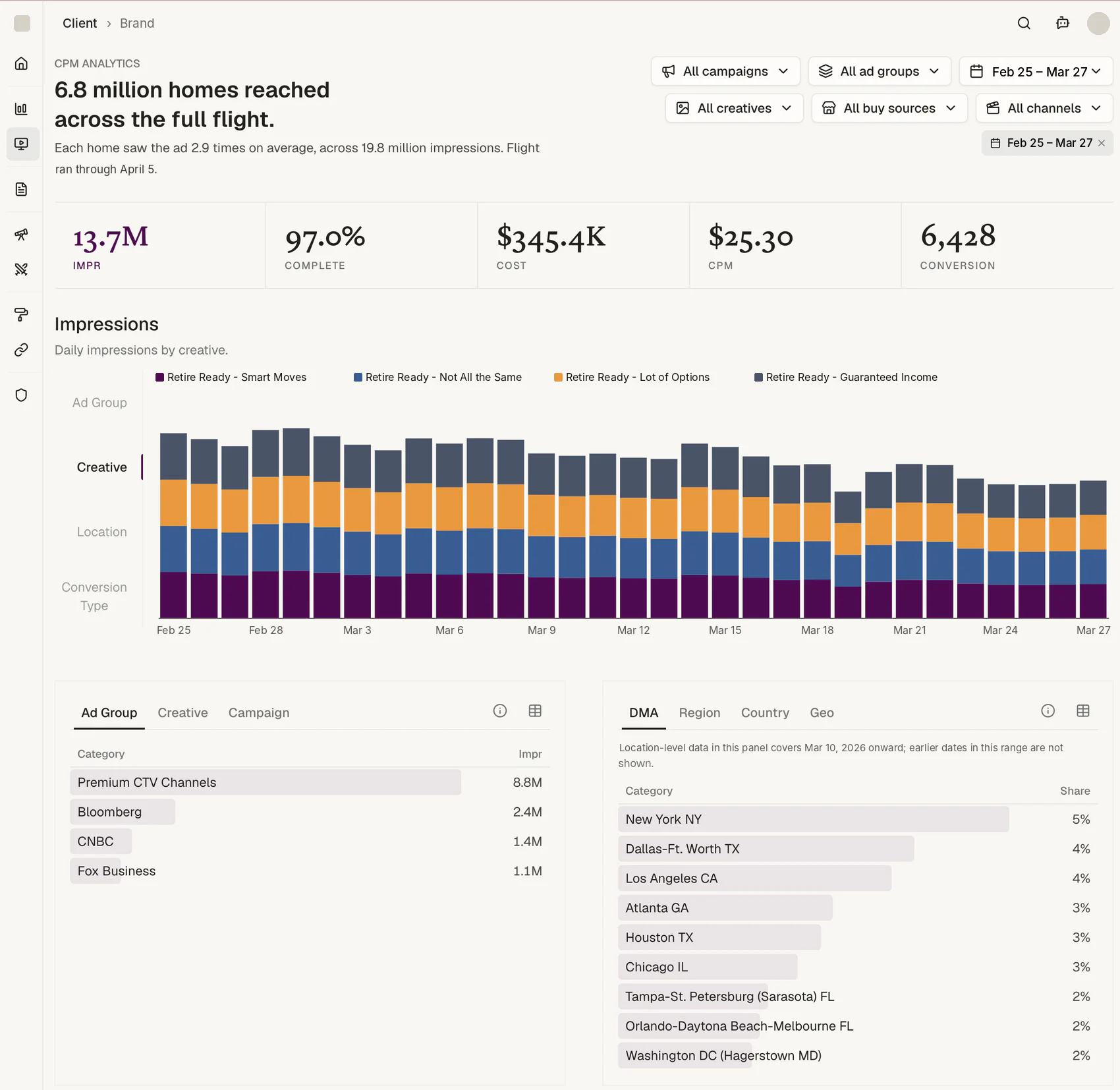Viewport: 1120px width, 1090px height.
Task: Switch DMA panel to table view
Action: click(1083, 710)
